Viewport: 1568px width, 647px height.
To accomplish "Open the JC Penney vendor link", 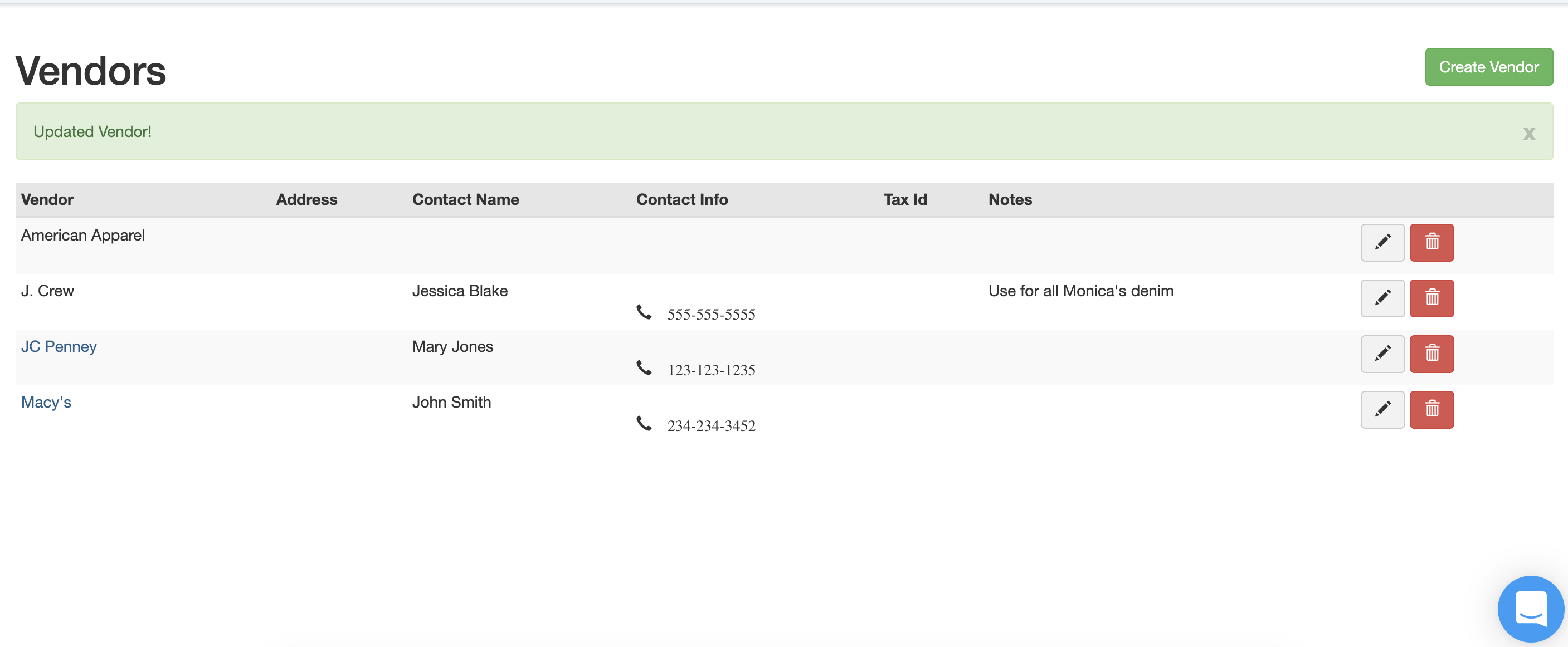I will click(59, 346).
